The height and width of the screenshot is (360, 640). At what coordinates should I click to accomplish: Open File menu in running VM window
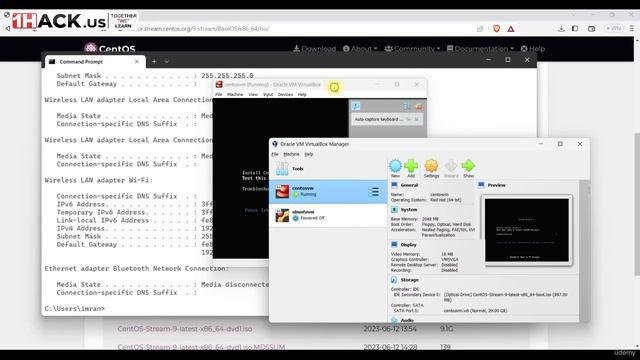[x=219, y=94]
